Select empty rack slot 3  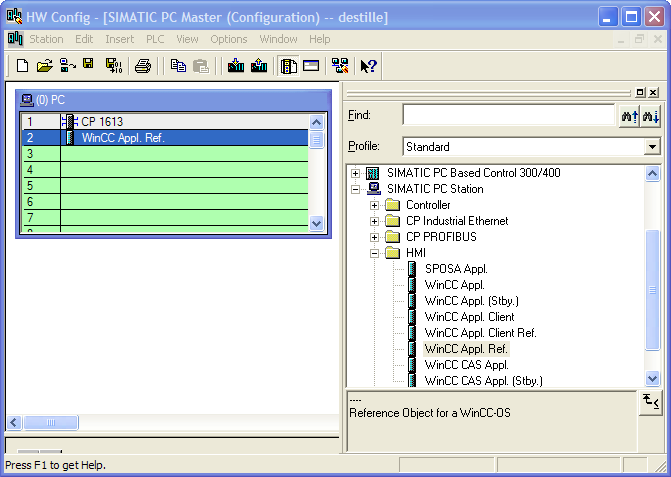pos(165,154)
